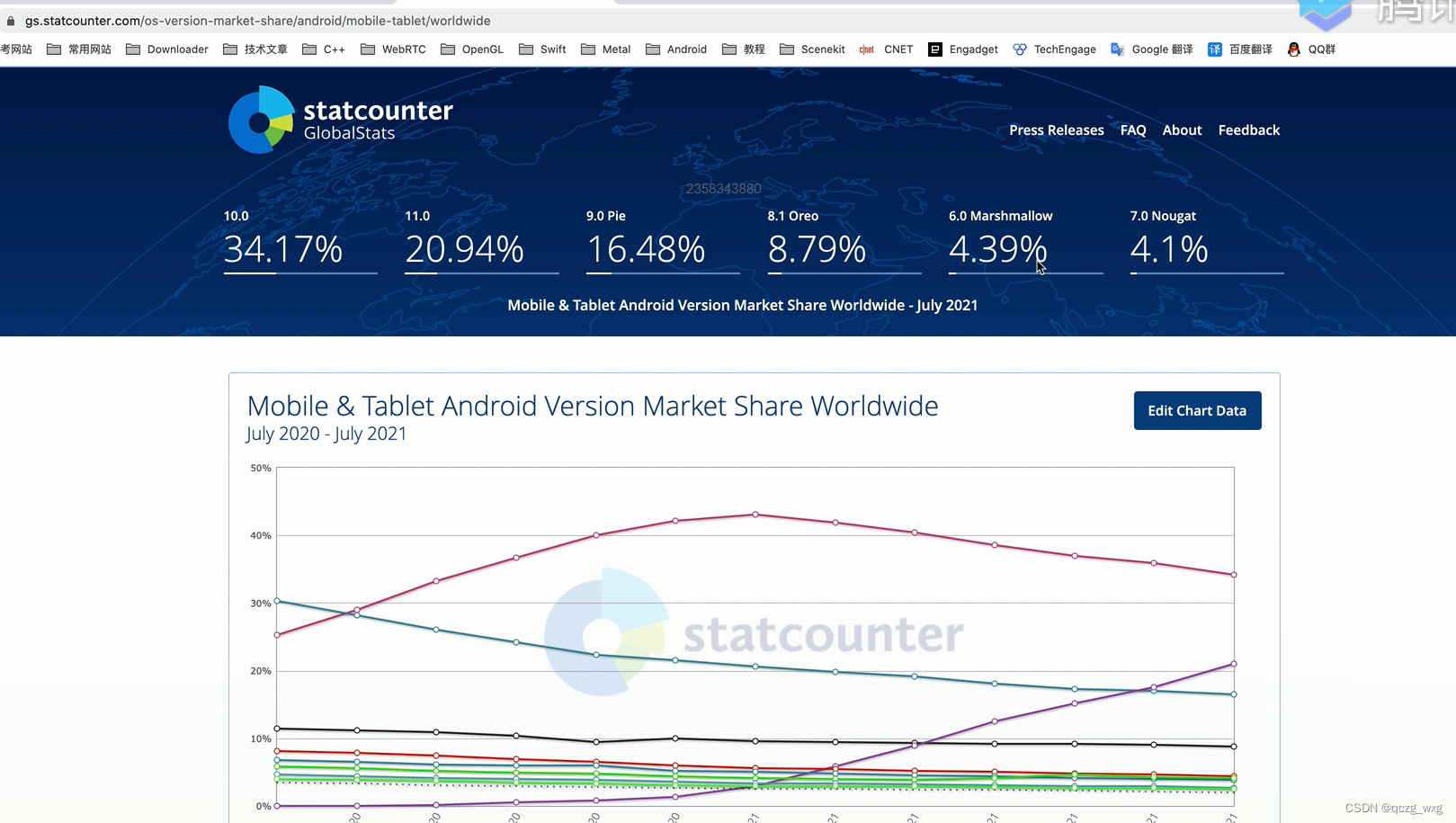
Task: Open the TechEngage bookmark
Action: [x=1054, y=49]
